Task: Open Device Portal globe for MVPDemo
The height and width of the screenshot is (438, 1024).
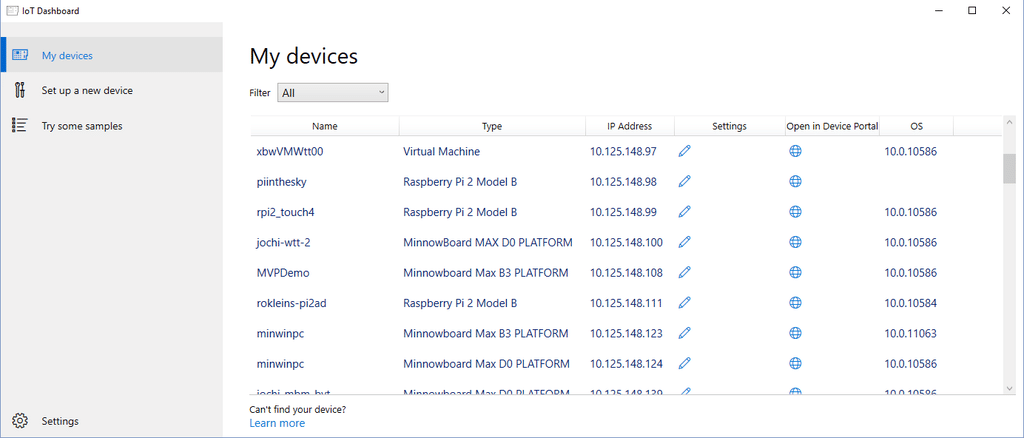Action: click(x=795, y=272)
